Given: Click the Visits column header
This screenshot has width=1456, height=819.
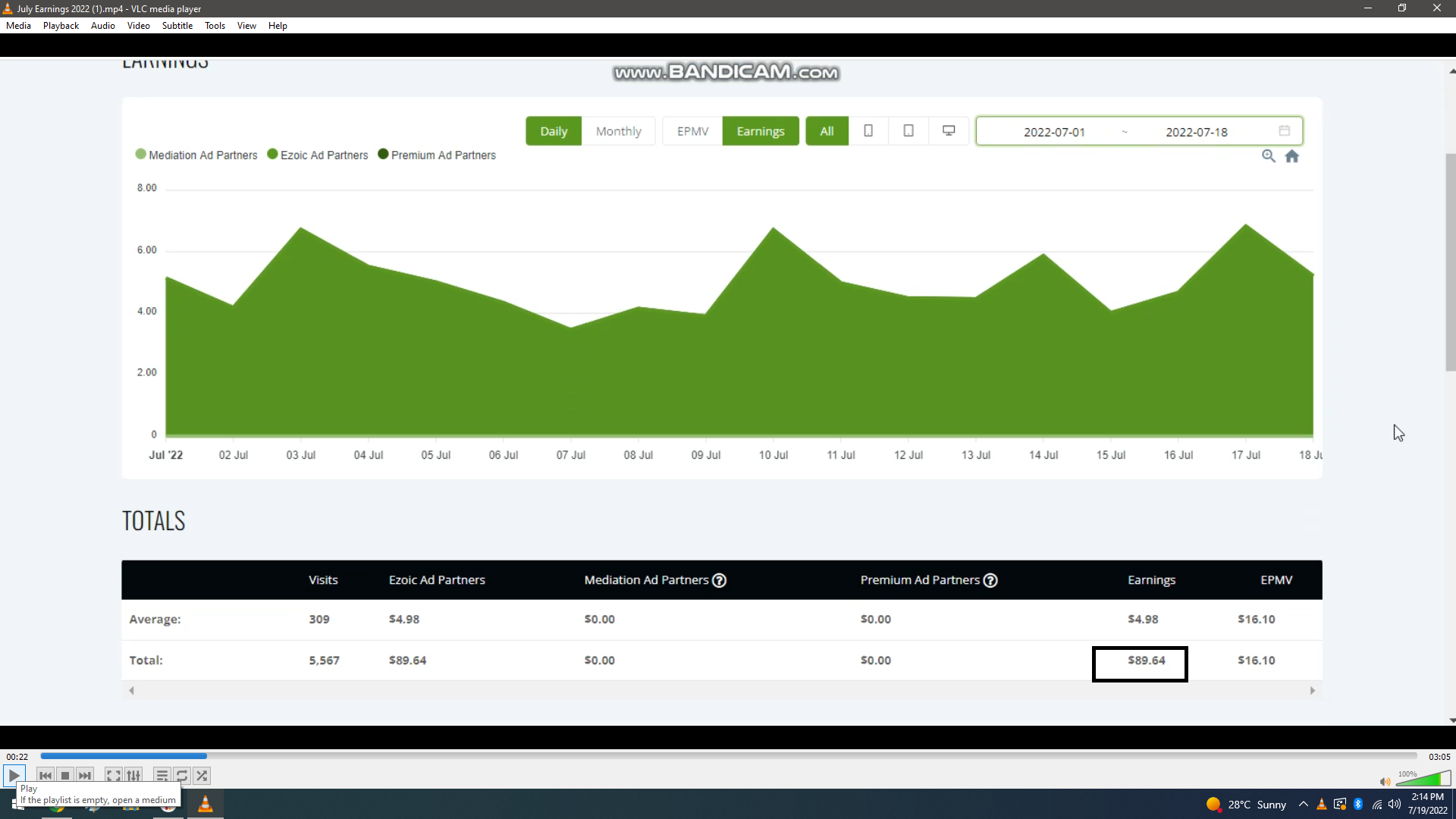Looking at the screenshot, I should [x=323, y=580].
